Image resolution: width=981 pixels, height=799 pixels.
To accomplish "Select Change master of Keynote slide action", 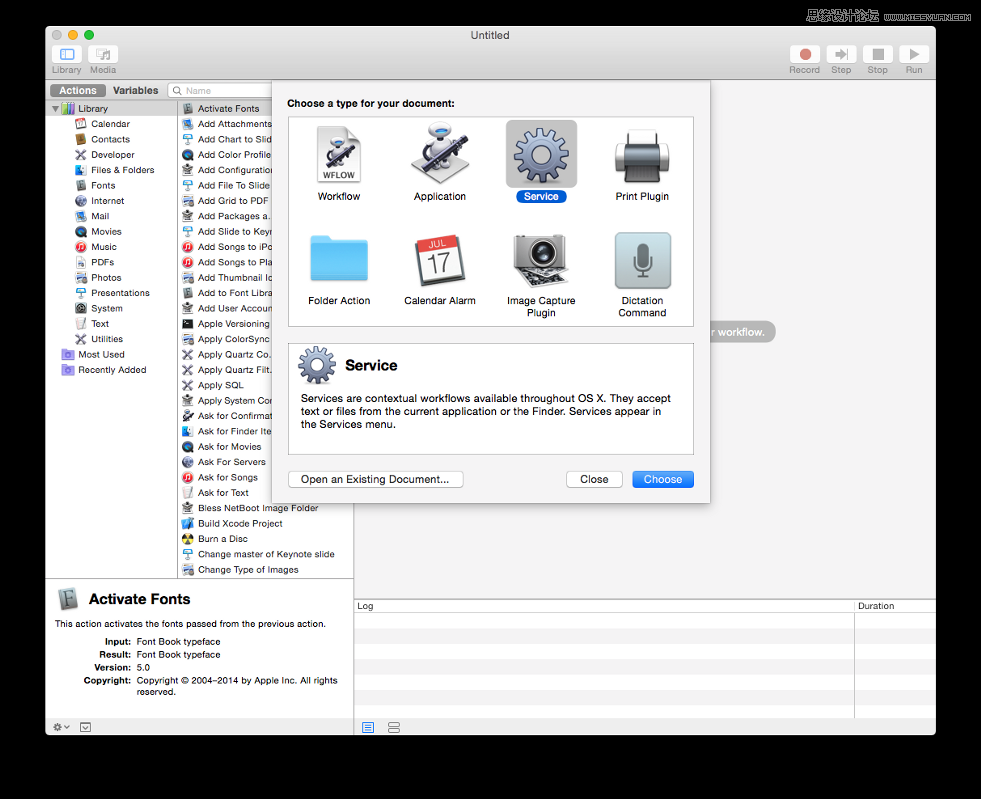I will [265, 554].
